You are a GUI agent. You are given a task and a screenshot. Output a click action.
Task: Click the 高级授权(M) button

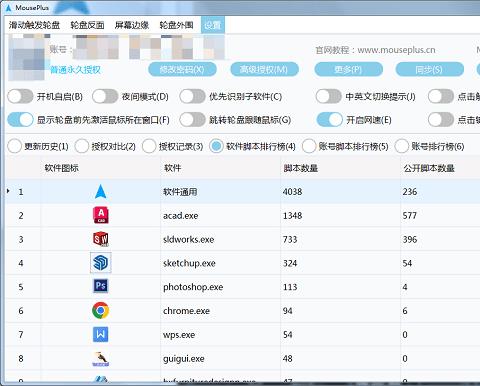click(264, 70)
